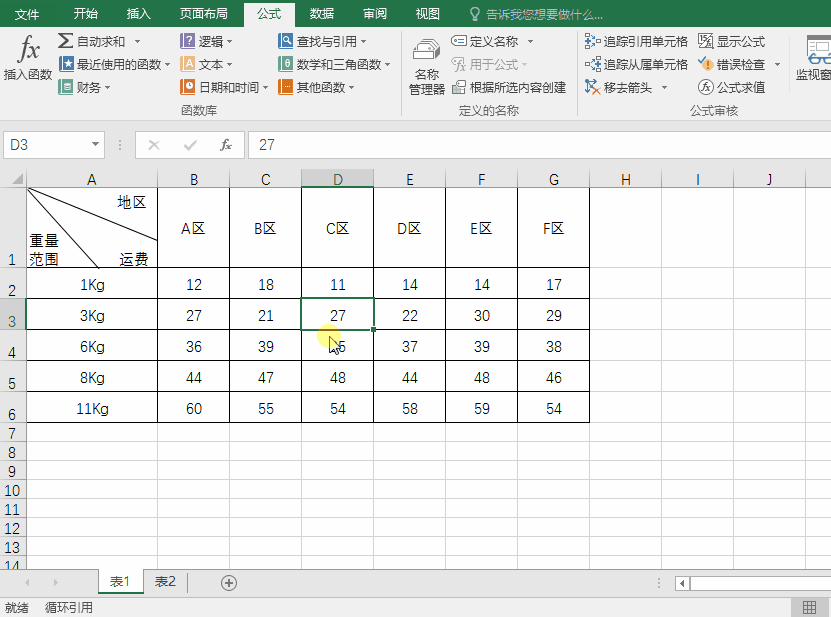Switch to the Home (开始) tab
Screen dimensions: 831x617
[85, 14]
